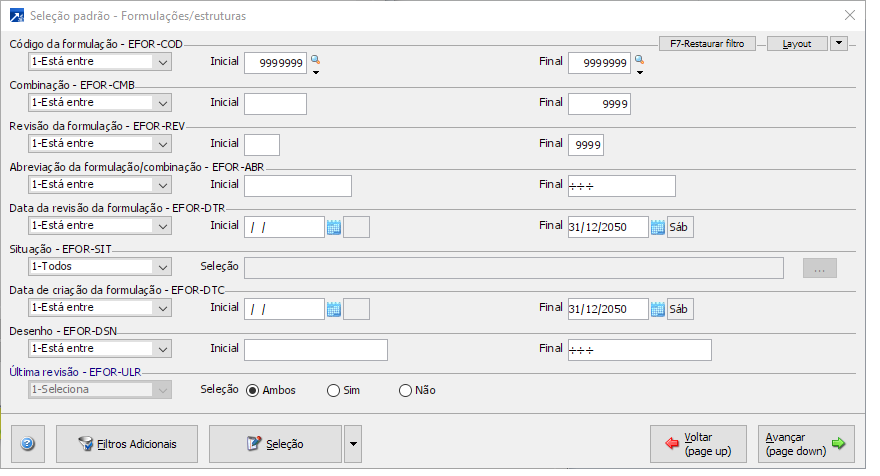
Task: Select the Ambos radio option
Action: point(253,390)
